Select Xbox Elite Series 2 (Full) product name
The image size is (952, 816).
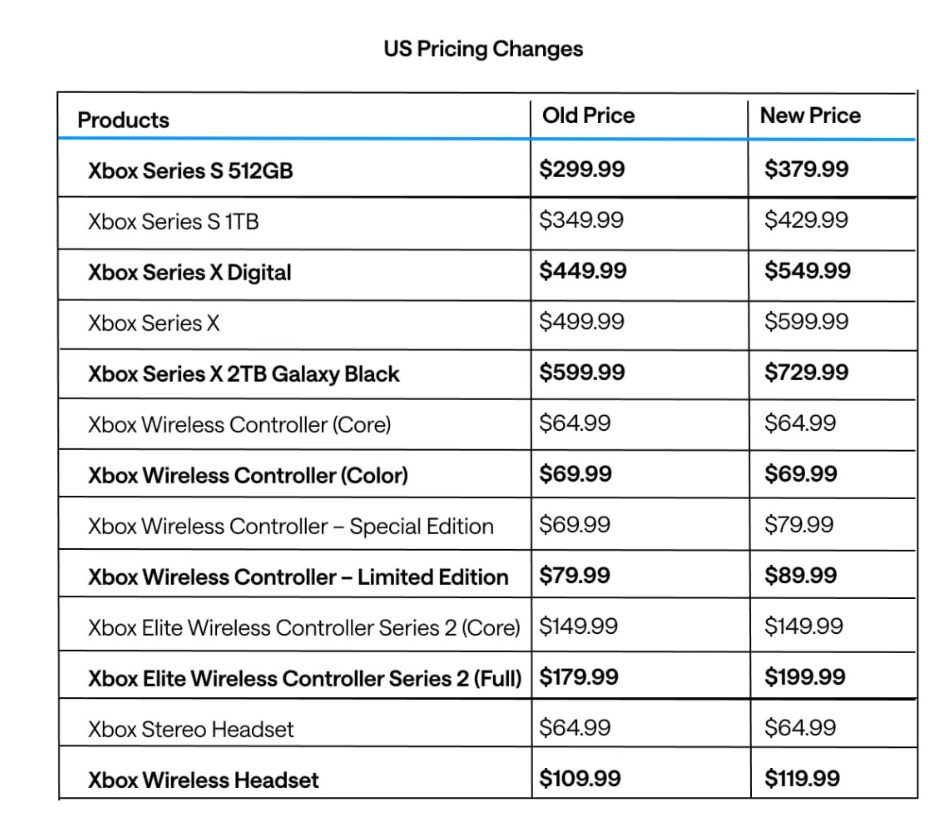pyautogui.click(x=305, y=678)
